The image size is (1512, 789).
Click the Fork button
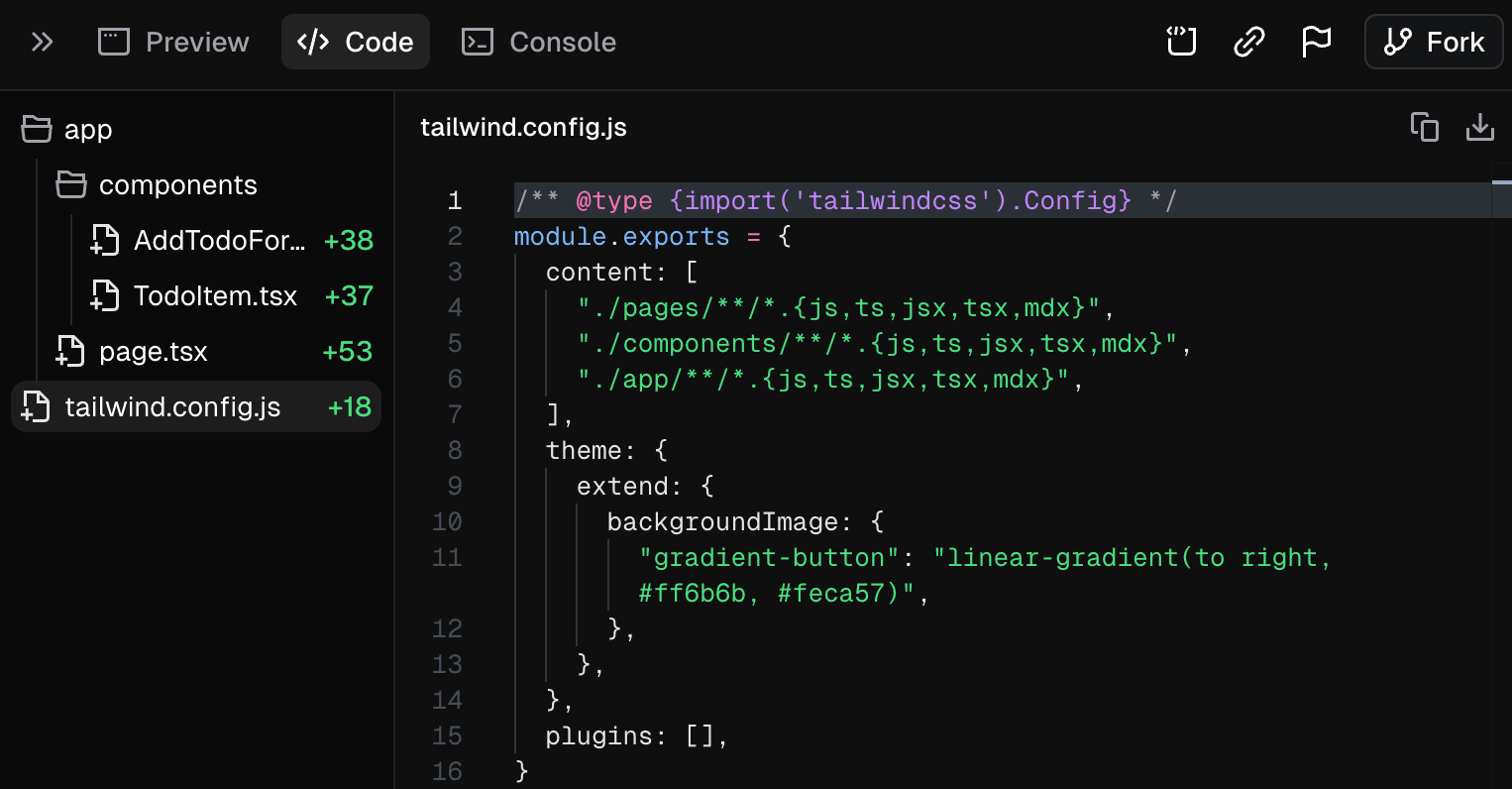point(1434,42)
